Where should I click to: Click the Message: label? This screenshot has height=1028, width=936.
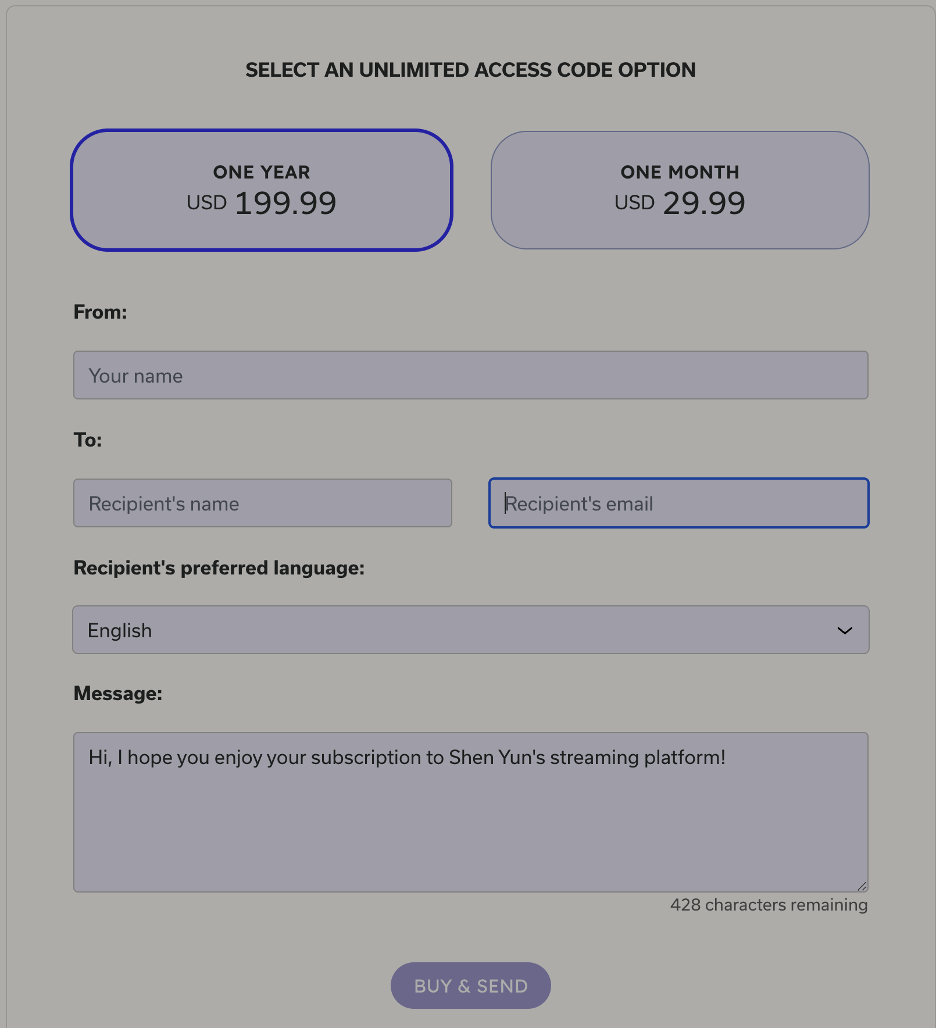118,693
